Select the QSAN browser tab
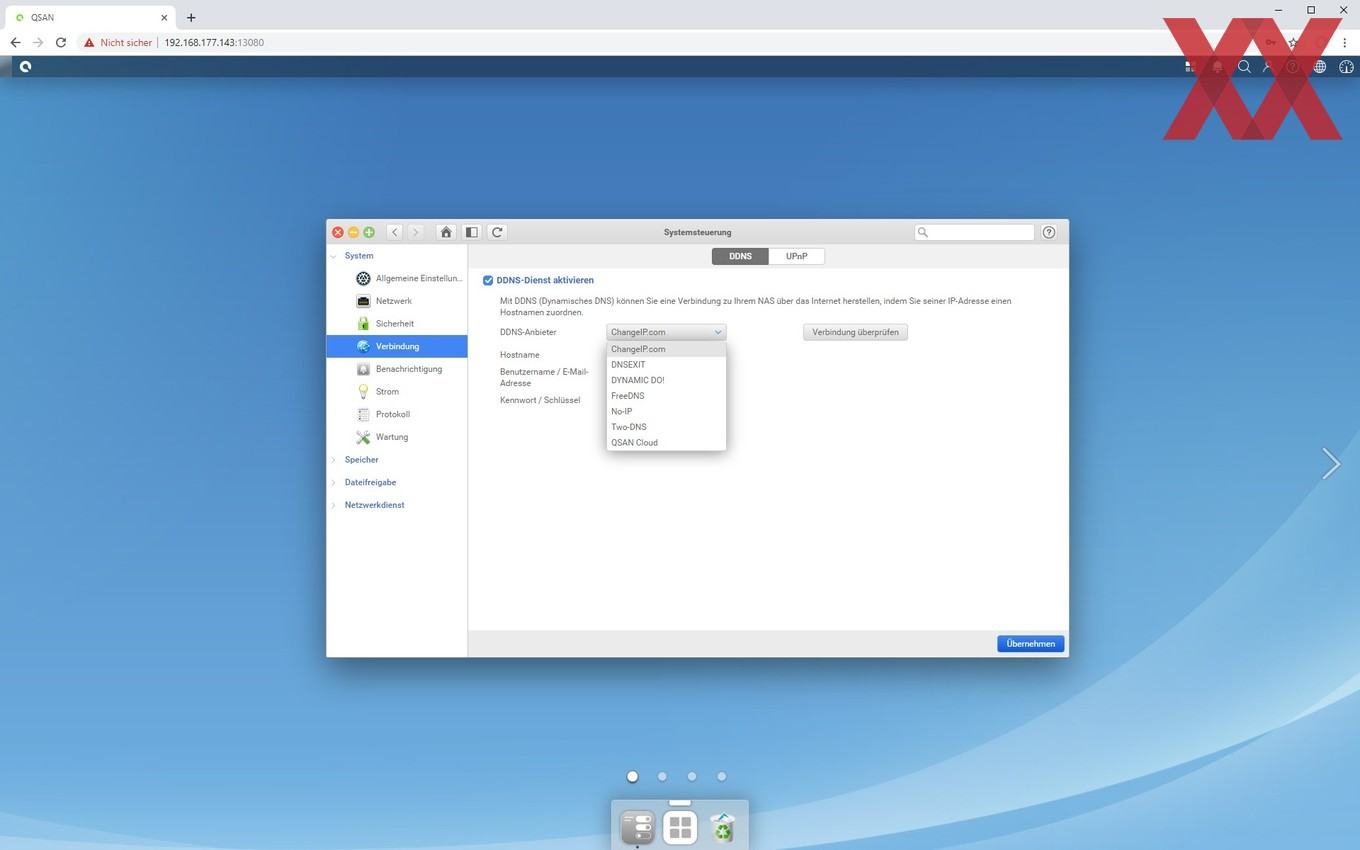This screenshot has width=1360, height=850. [90, 17]
